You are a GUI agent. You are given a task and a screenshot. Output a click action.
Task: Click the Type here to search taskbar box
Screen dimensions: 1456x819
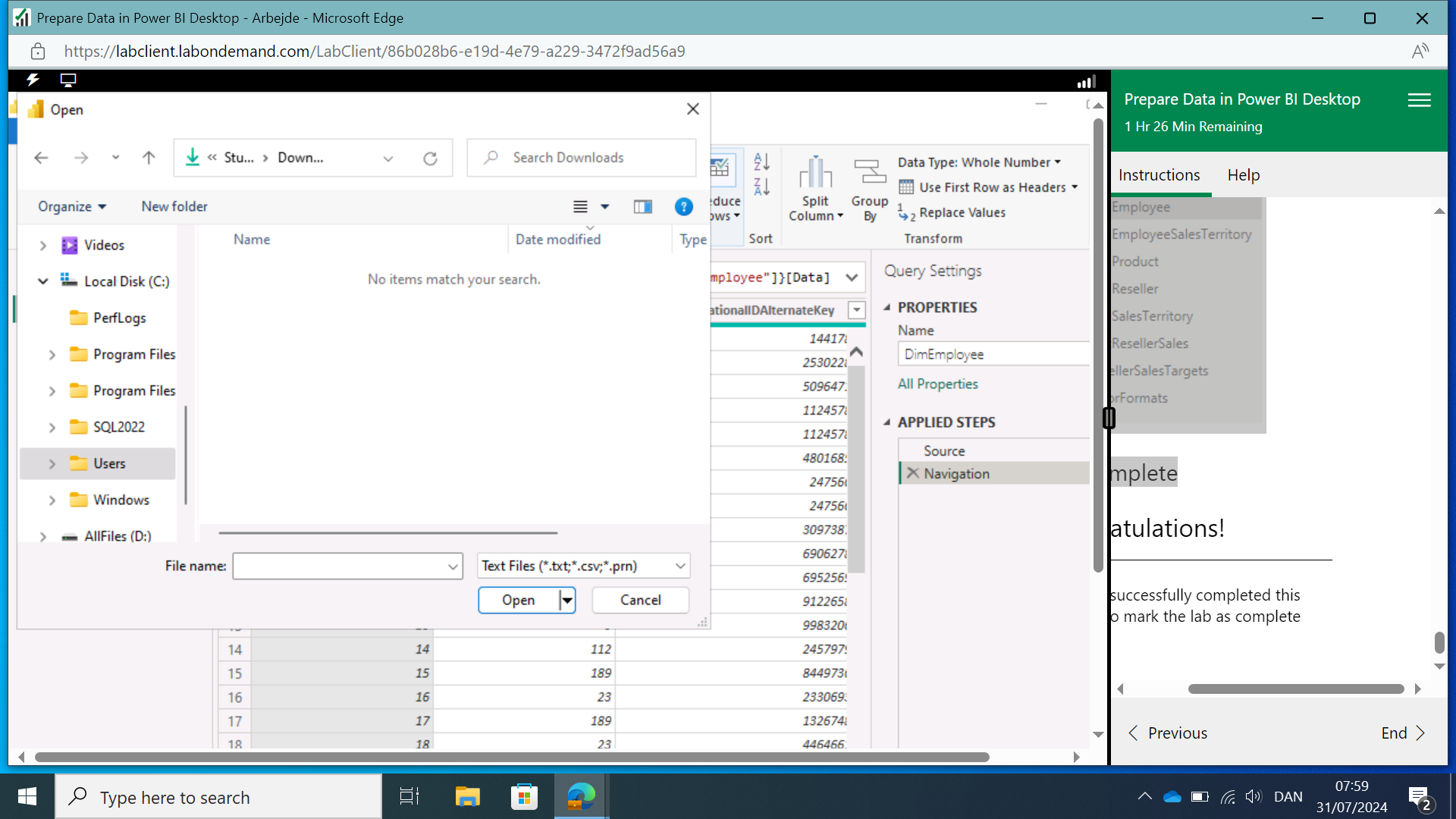pos(218,796)
